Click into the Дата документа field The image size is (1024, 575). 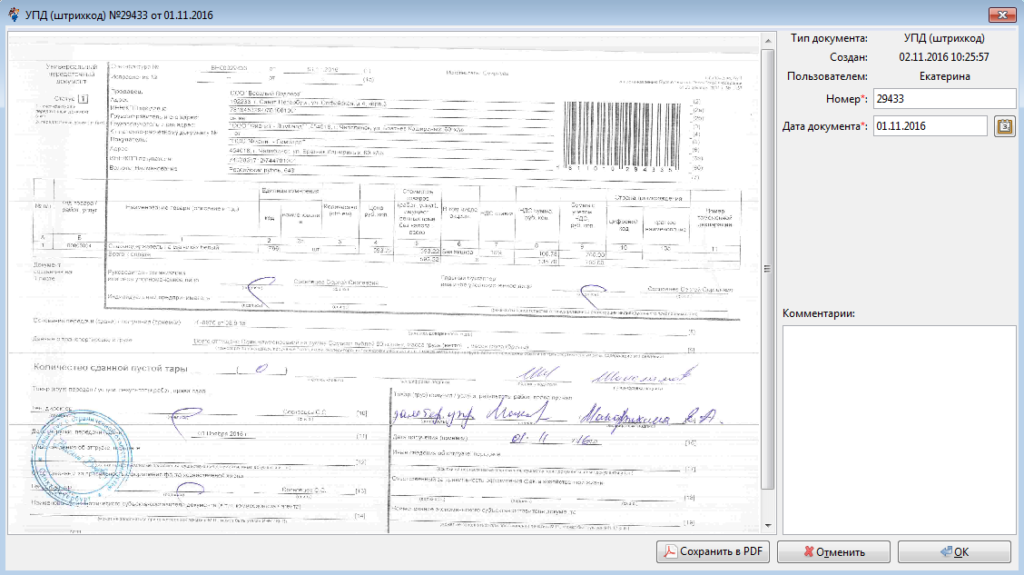(x=930, y=126)
